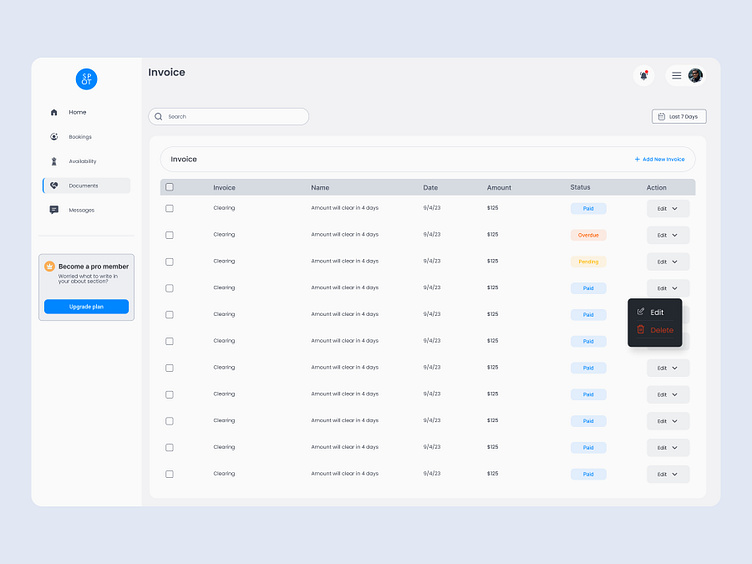Check the sixth invoice row checkbox
Image resolution: width=752 pixels, height=564 pixels.
click(169, 341)
